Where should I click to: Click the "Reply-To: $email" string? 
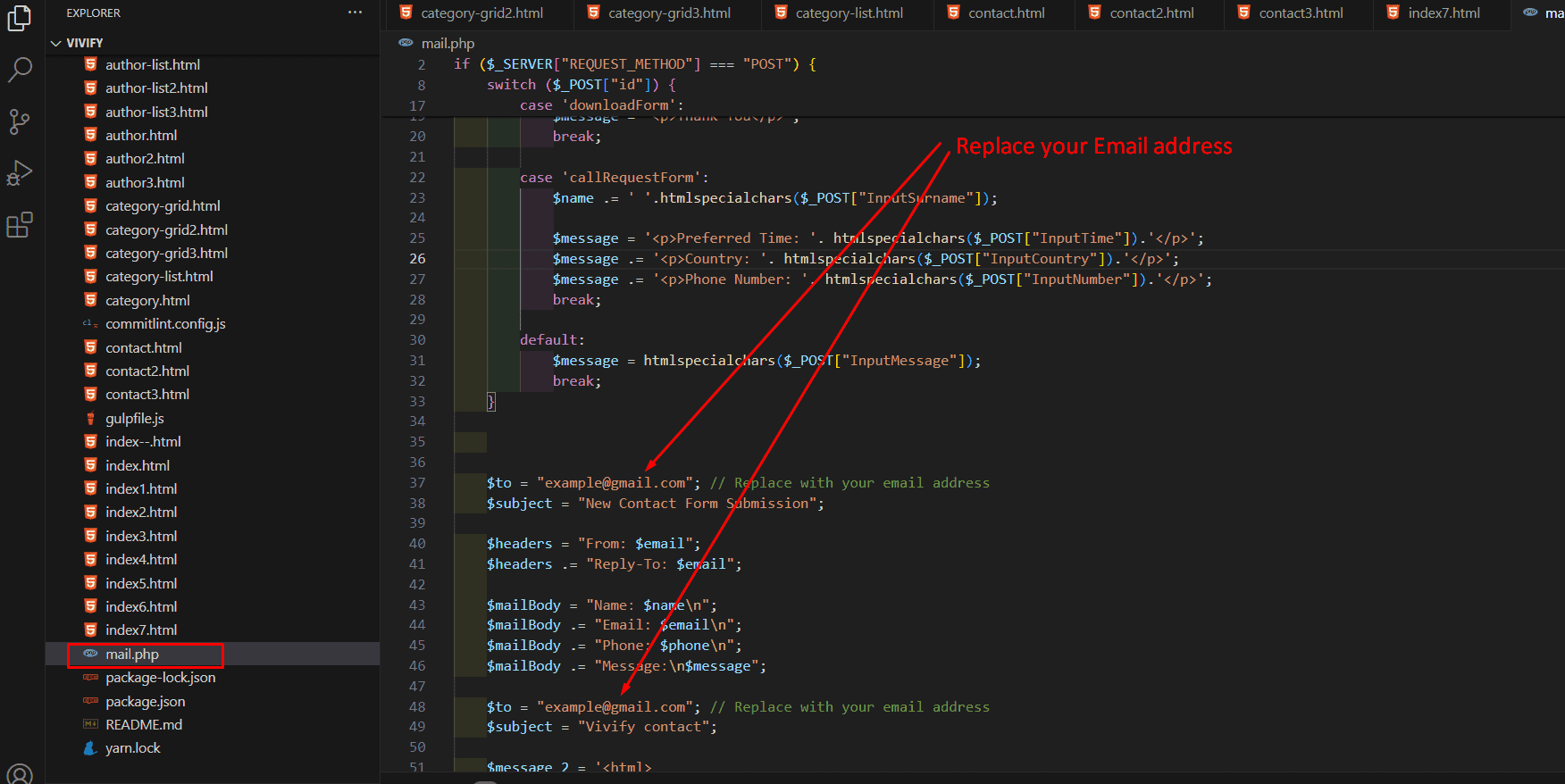664,563
